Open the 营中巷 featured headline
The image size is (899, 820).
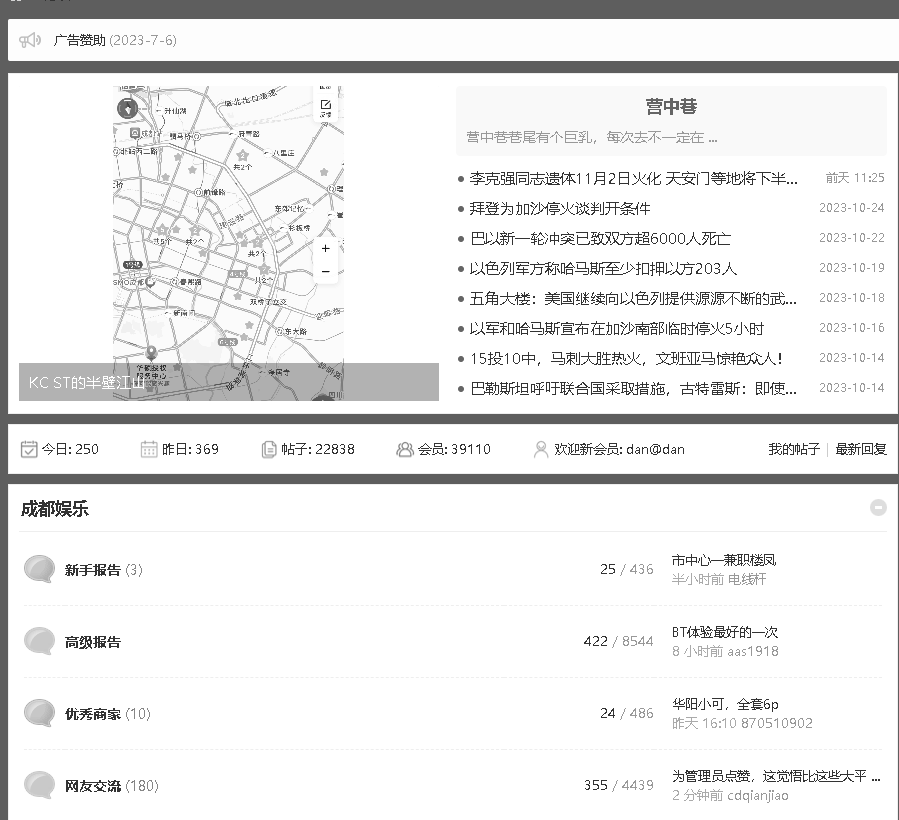[x=671, y=107]
